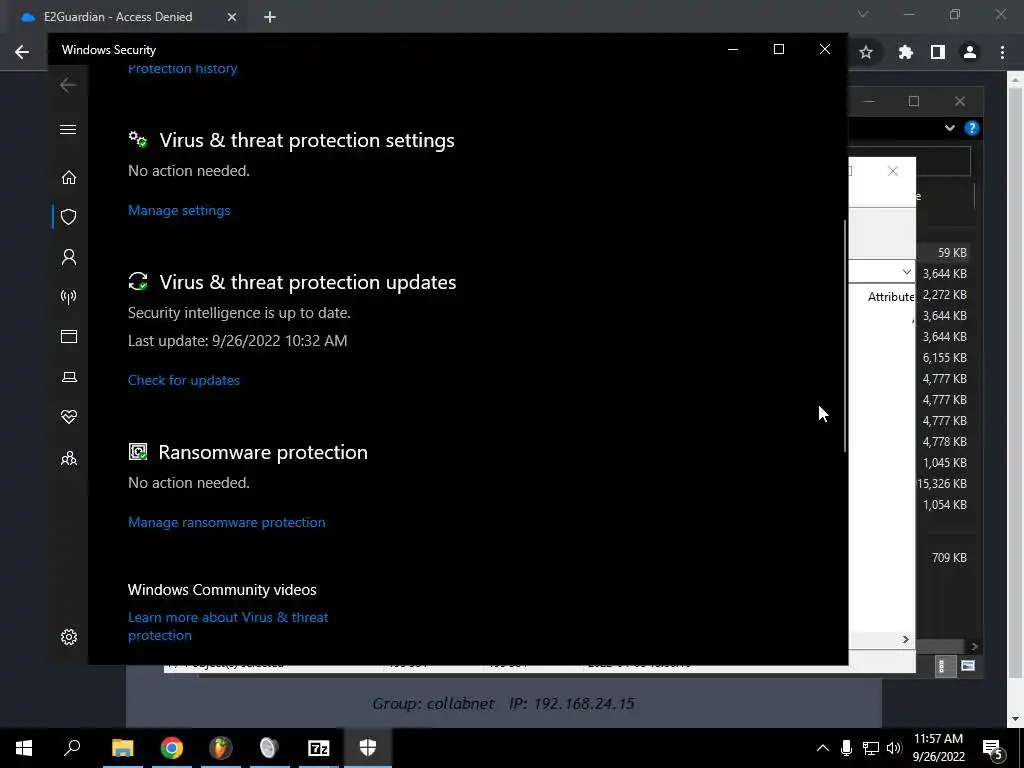Click Check for updates link
The width and height of the screenshot is (1024, 768).
coord(184,380)
